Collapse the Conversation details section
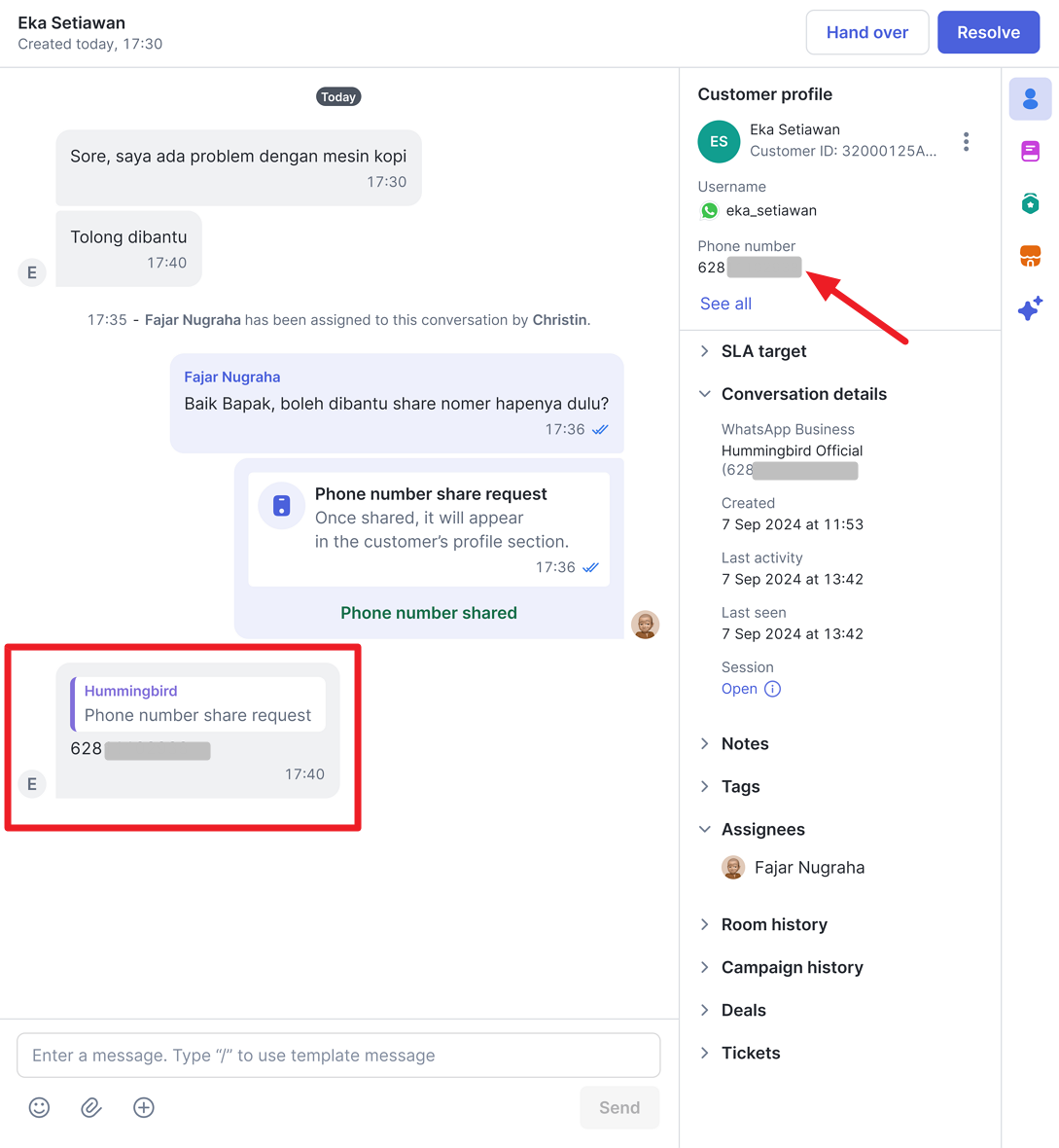This screenshot has width=1059, height=1148. pos(793,394)
